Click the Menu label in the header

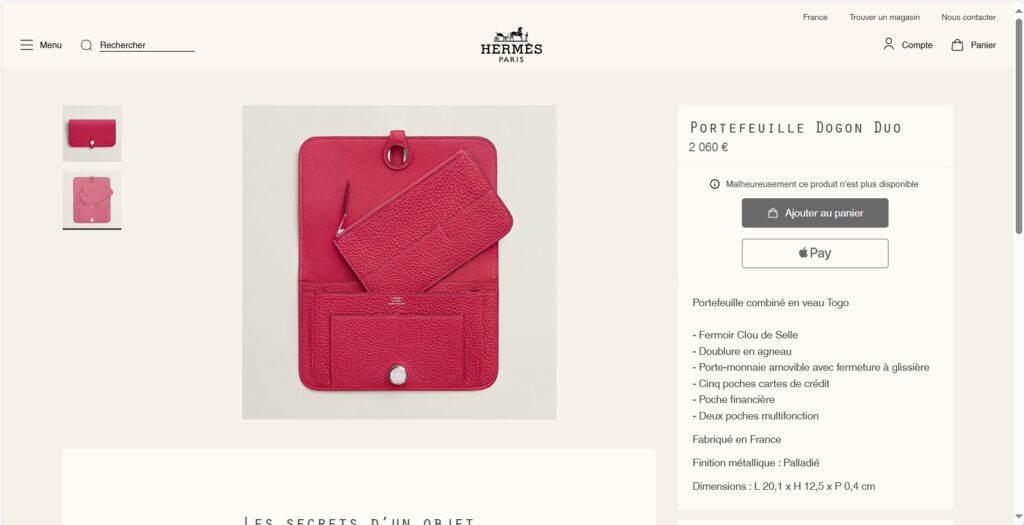tap(50, 45)
